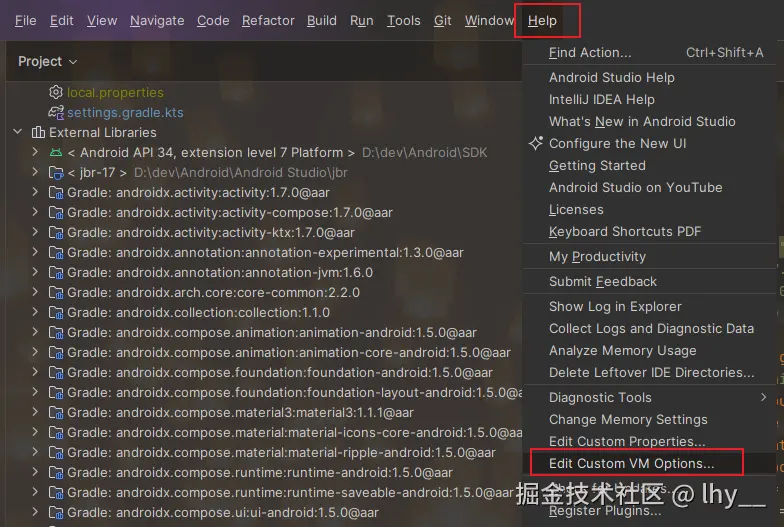Image resolution: width=784 pixels, height=527 pixels.
Task: Choose Edit Custom VM Options...
Action: click(649, 464)
